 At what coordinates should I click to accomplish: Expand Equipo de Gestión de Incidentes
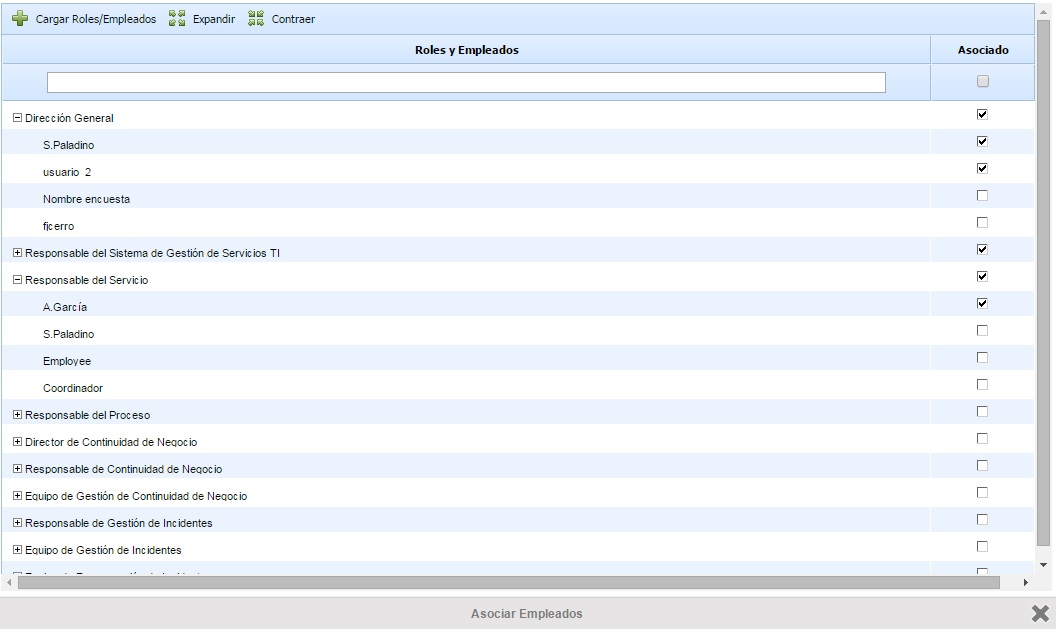click(17, 550)
